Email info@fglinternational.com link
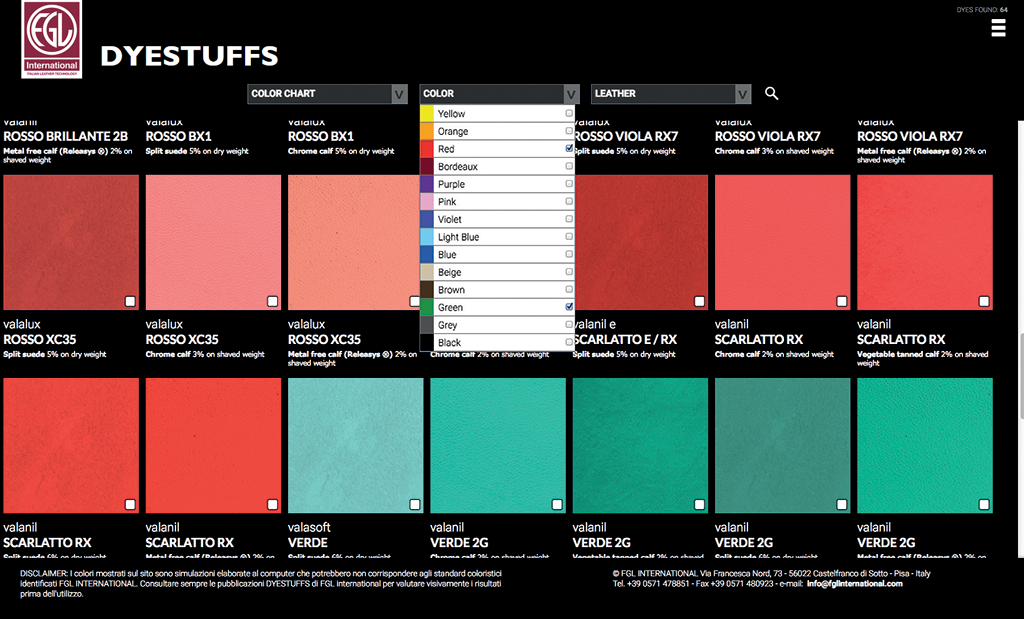1024x619 pixels. (x=855, y=584)
